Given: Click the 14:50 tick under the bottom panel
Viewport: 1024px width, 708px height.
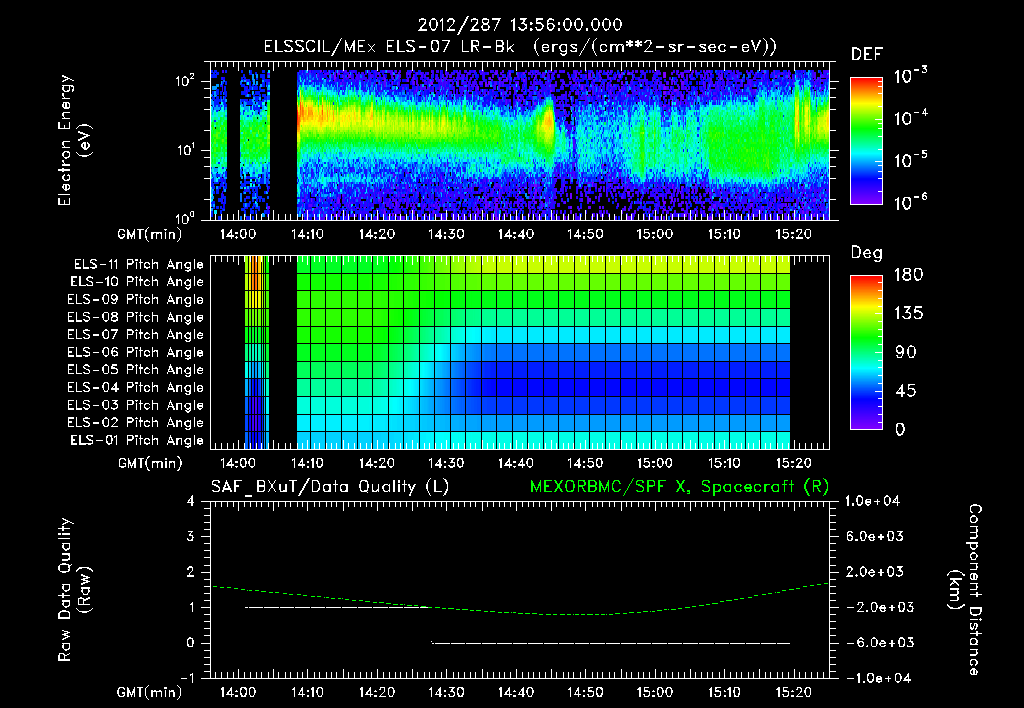Looking at the screenshot, I should [x=585, y=692].
